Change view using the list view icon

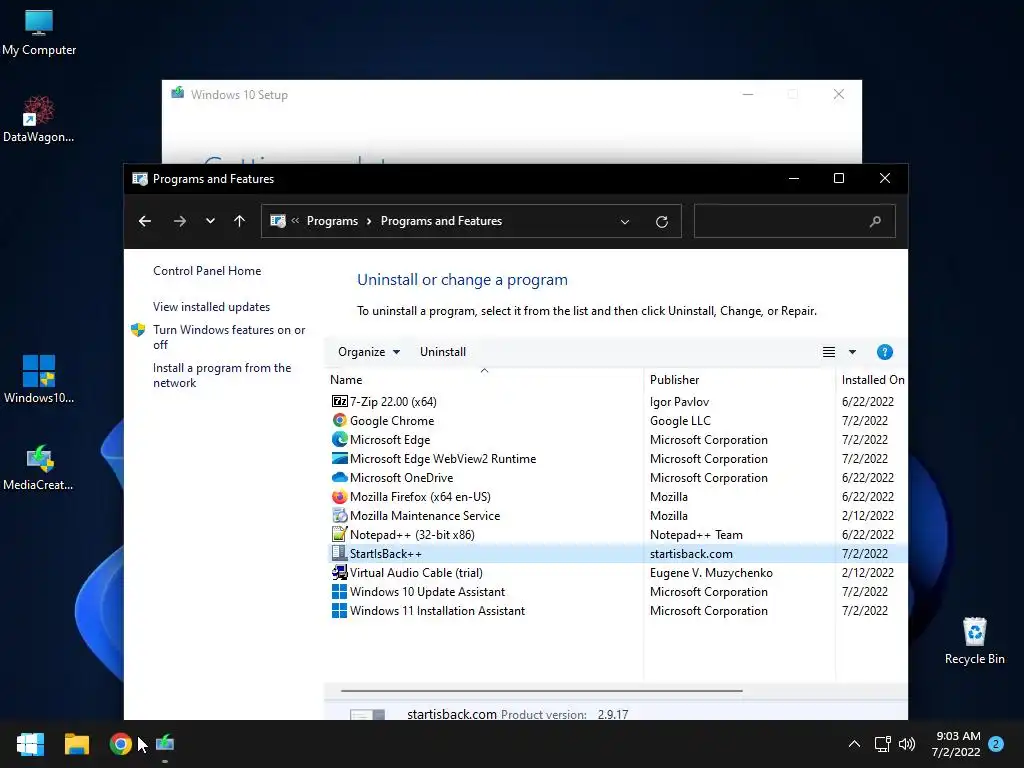829,352
